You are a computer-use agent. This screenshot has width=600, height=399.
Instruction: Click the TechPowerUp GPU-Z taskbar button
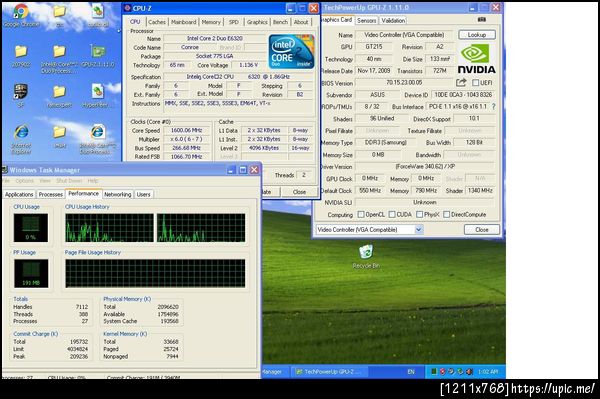tap(330, 371)
